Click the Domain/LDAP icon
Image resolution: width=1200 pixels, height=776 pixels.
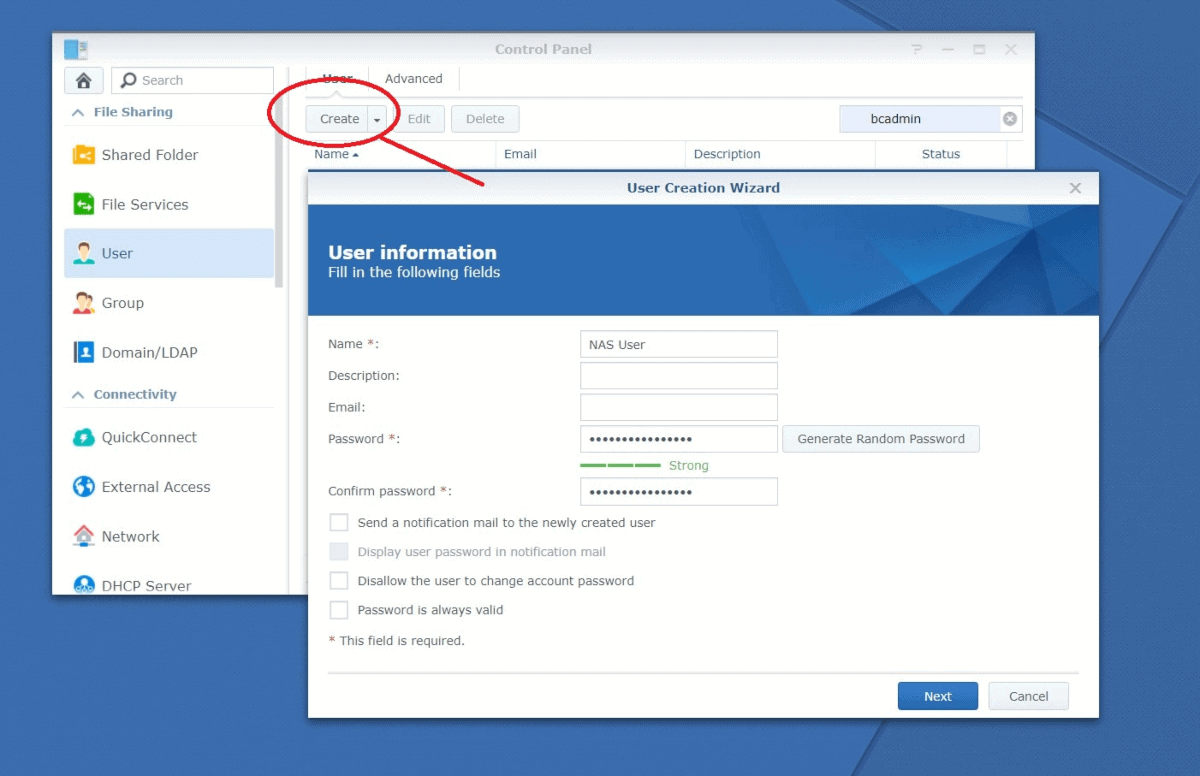pyautogui.click(x=84, y=352)
